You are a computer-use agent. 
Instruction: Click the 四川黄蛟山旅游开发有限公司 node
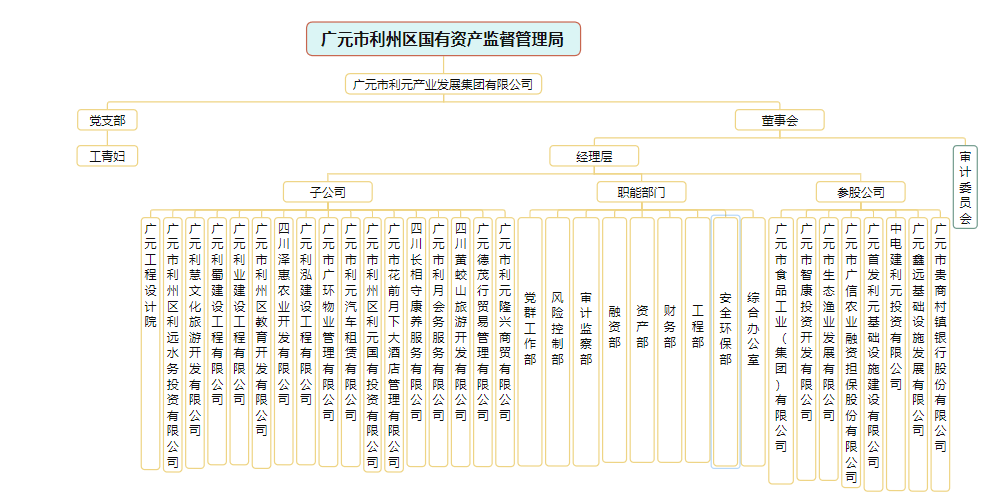[460, 340]
